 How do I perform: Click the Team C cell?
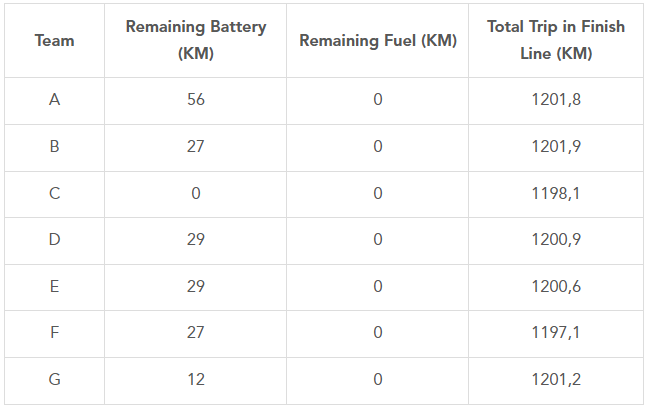tap(54, 193)
